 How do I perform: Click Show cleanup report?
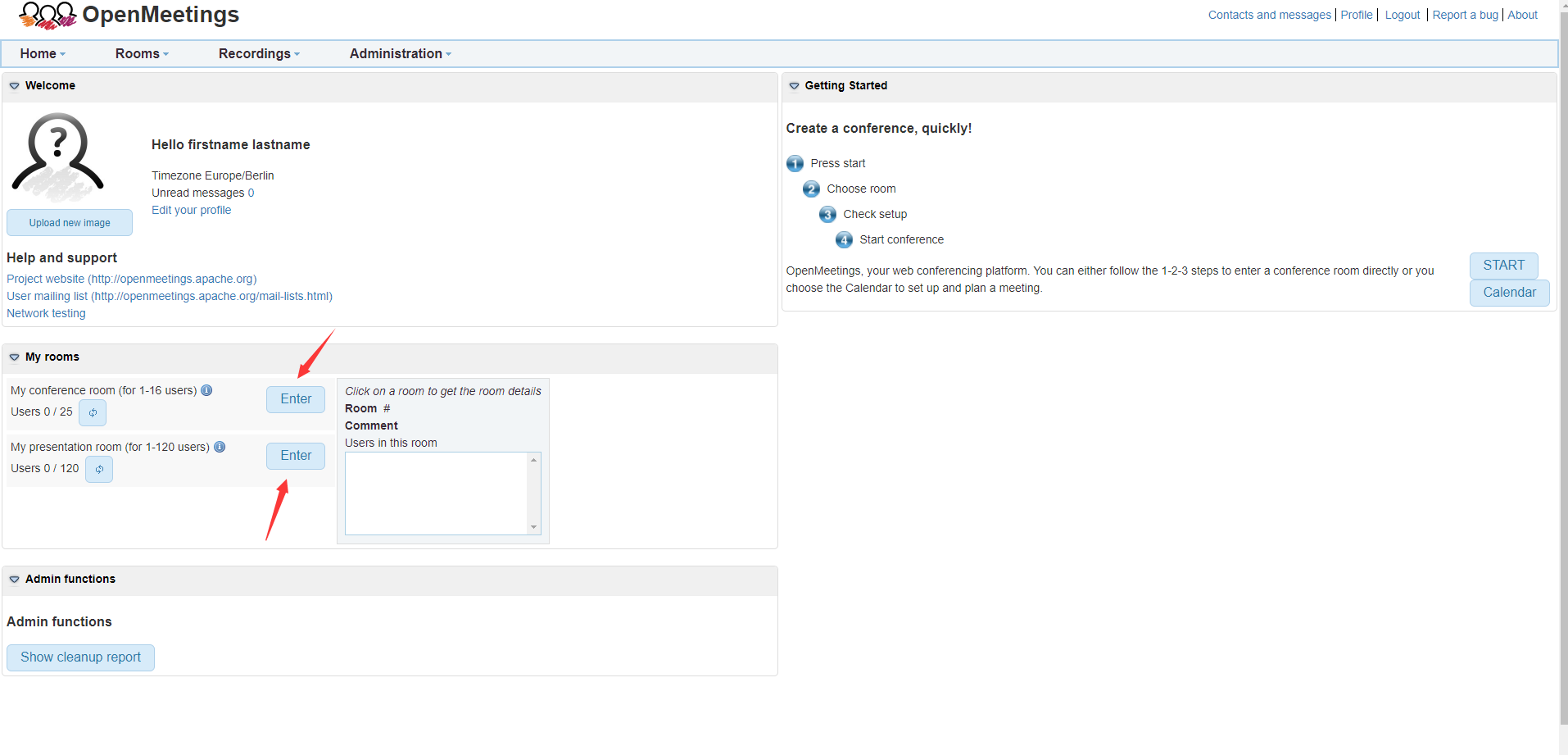click(80, 657)
